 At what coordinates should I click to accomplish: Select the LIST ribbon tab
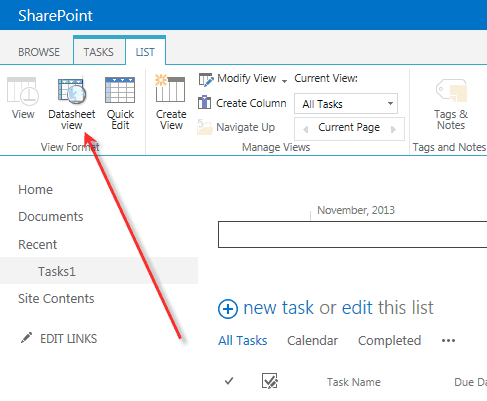145,52
